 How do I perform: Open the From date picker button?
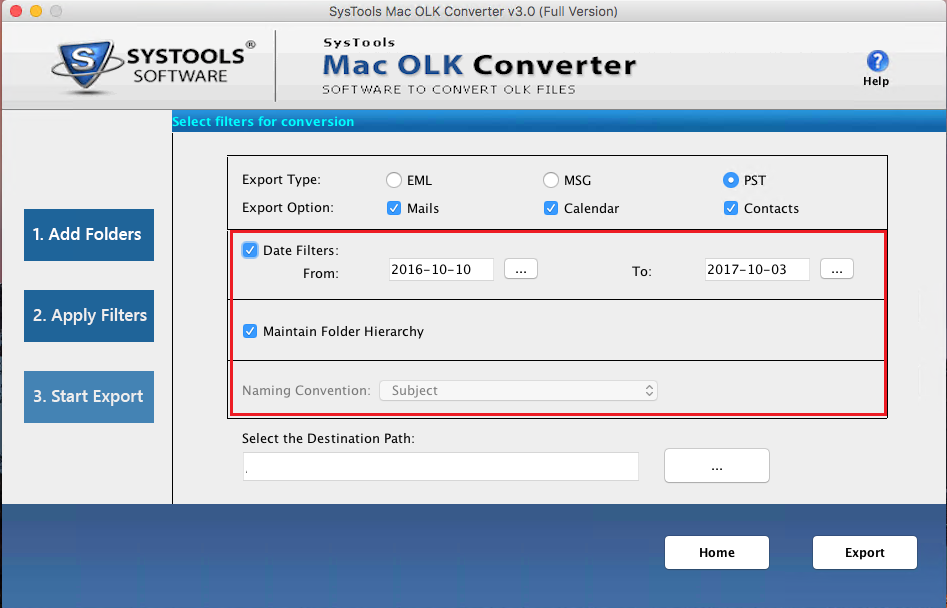coord(521,269)
